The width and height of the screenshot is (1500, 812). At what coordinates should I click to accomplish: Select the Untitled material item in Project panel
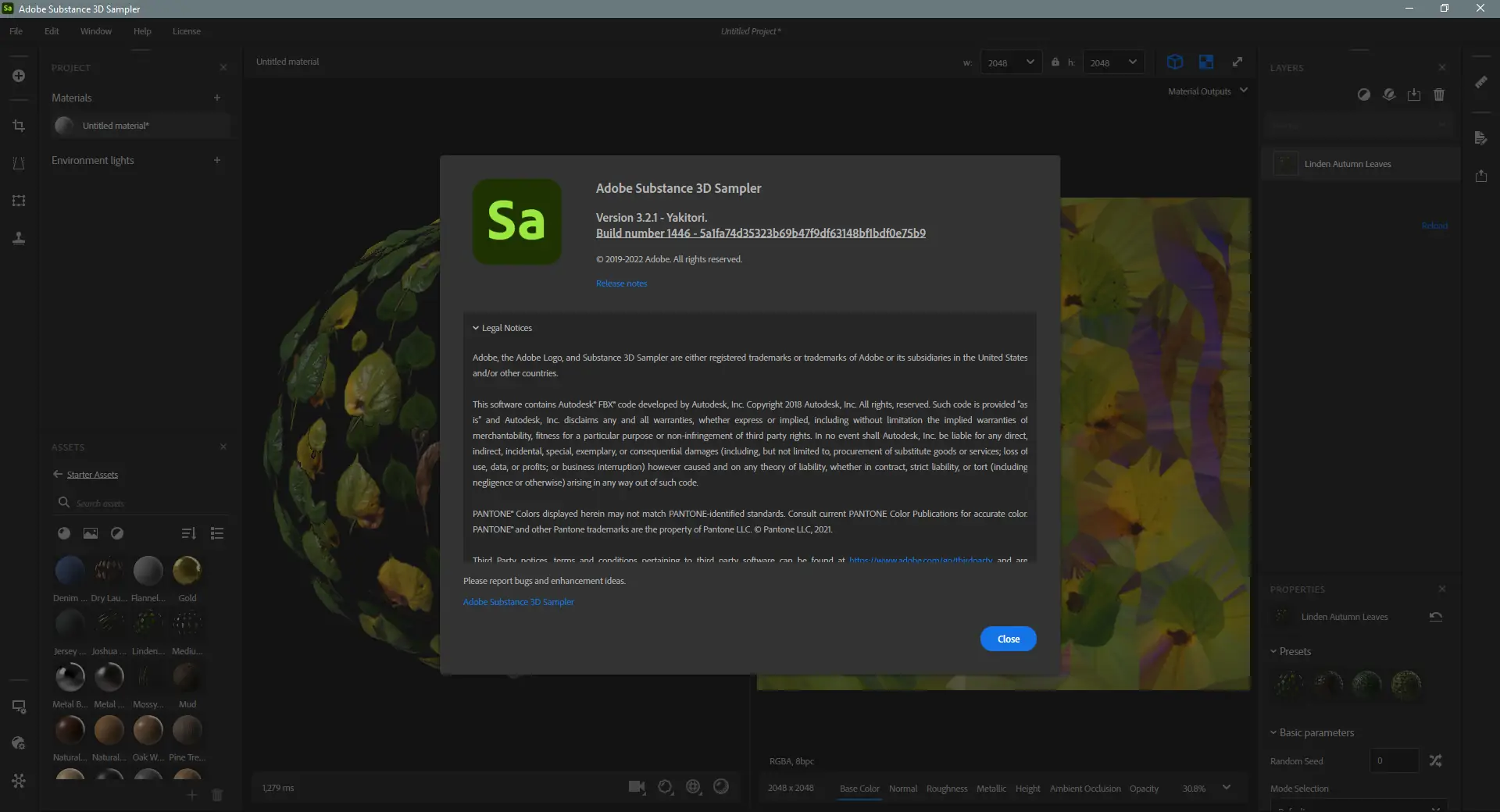(x=141, y=126)
